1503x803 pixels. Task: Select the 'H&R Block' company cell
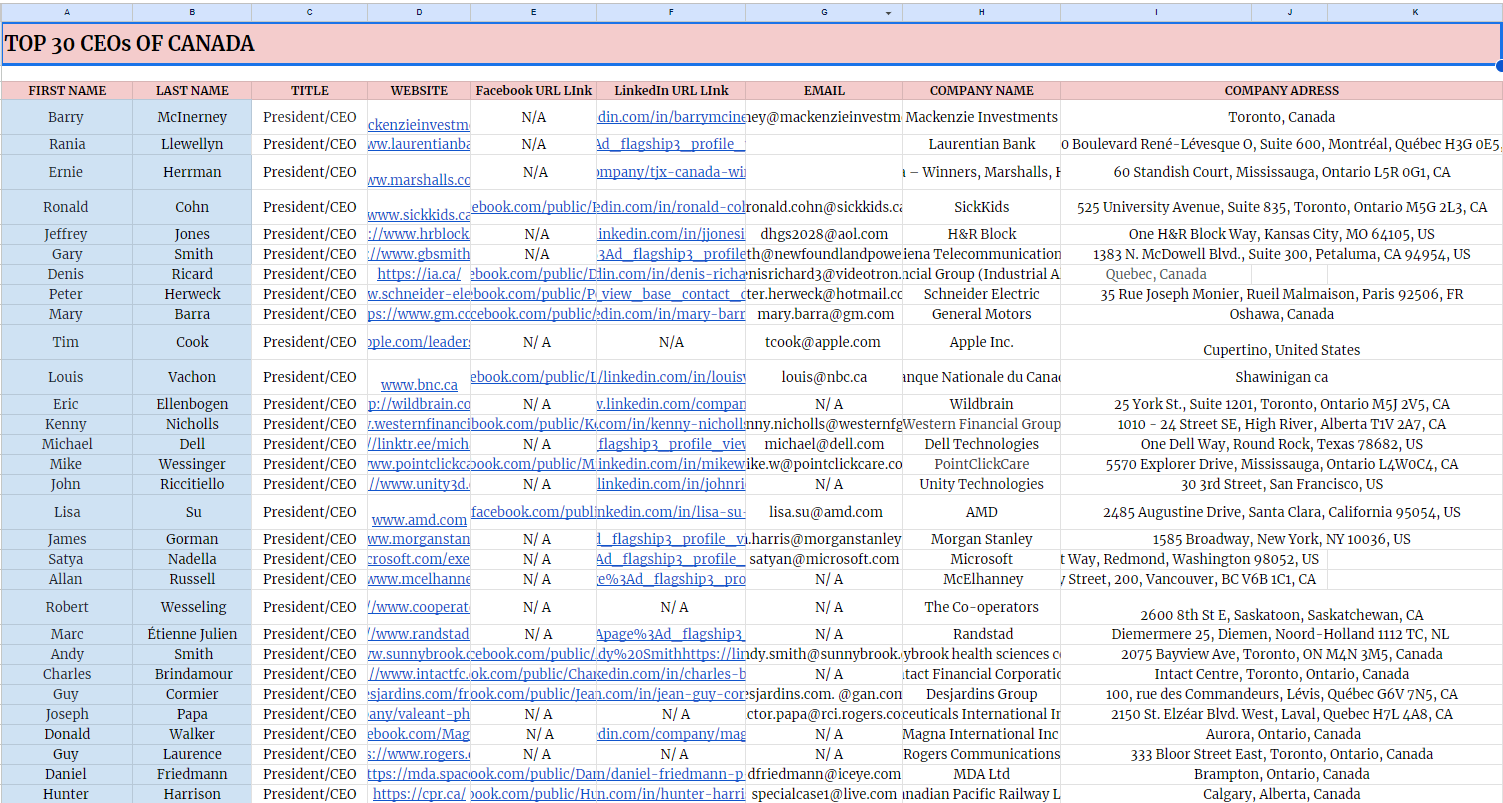[x=982, y=234]
